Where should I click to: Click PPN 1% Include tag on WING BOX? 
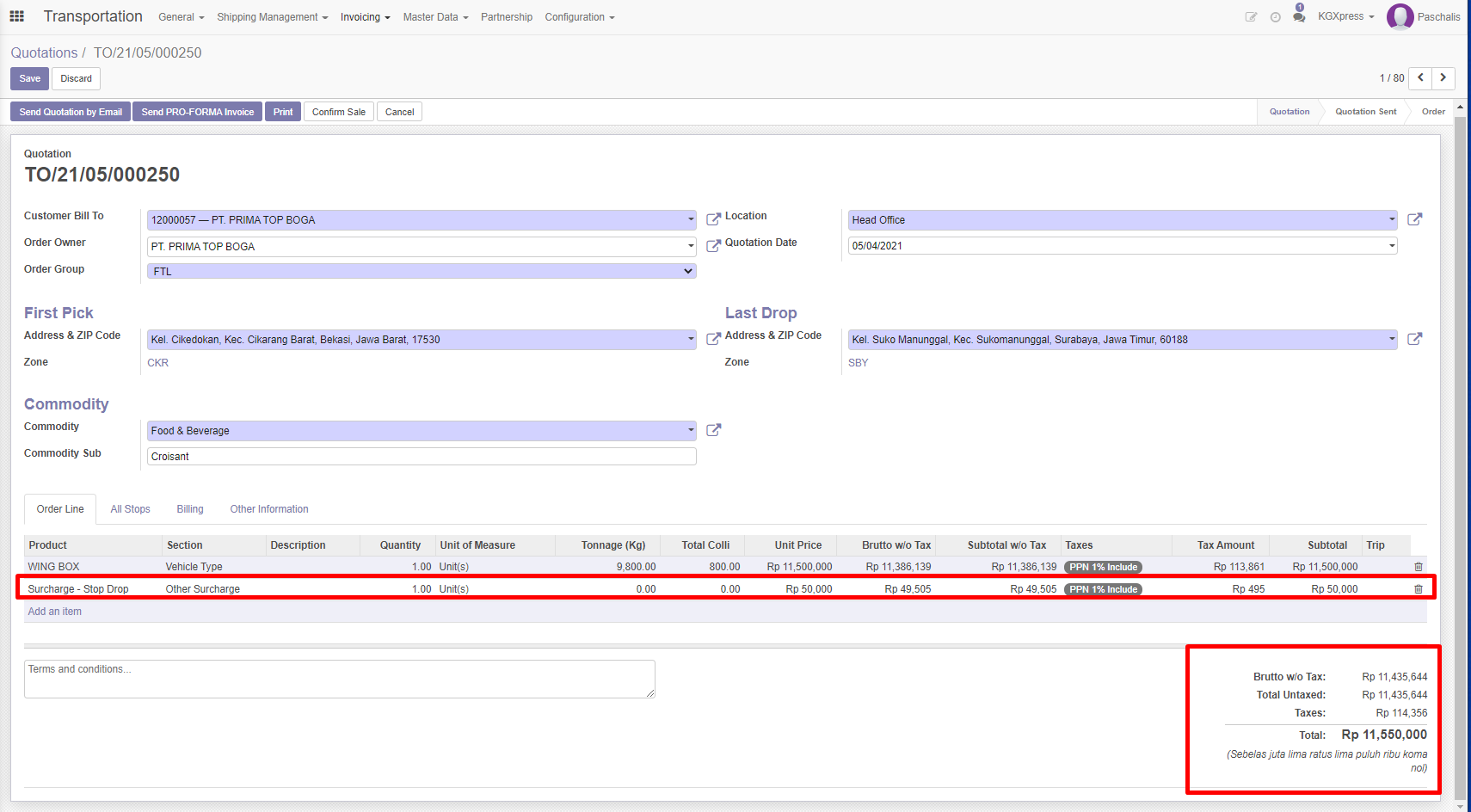point(1103,567)
